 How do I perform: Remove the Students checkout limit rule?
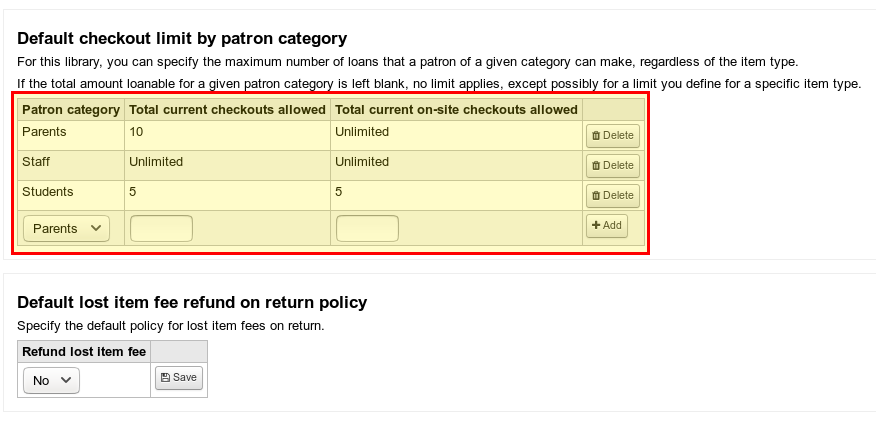(x=612, y=196)
